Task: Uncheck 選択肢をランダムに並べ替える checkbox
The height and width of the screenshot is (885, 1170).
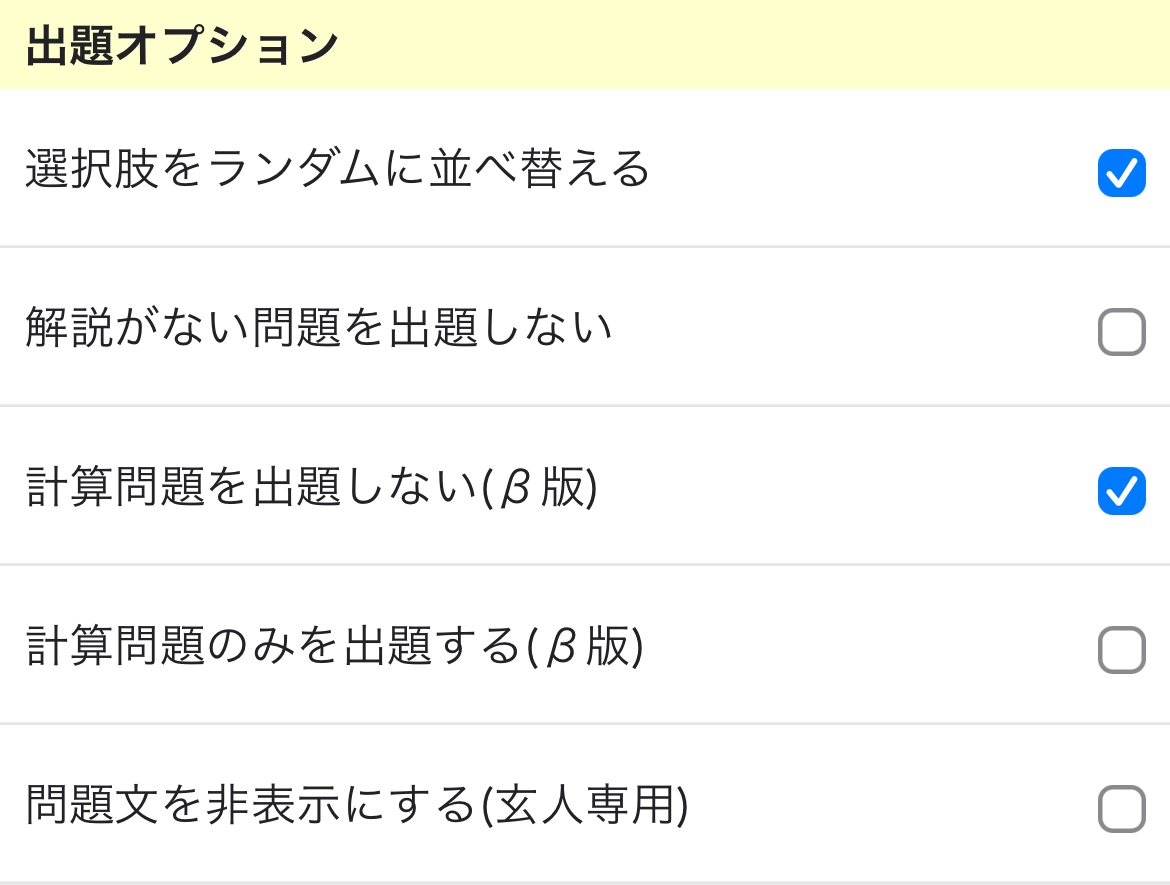Action: [1121, 172]
